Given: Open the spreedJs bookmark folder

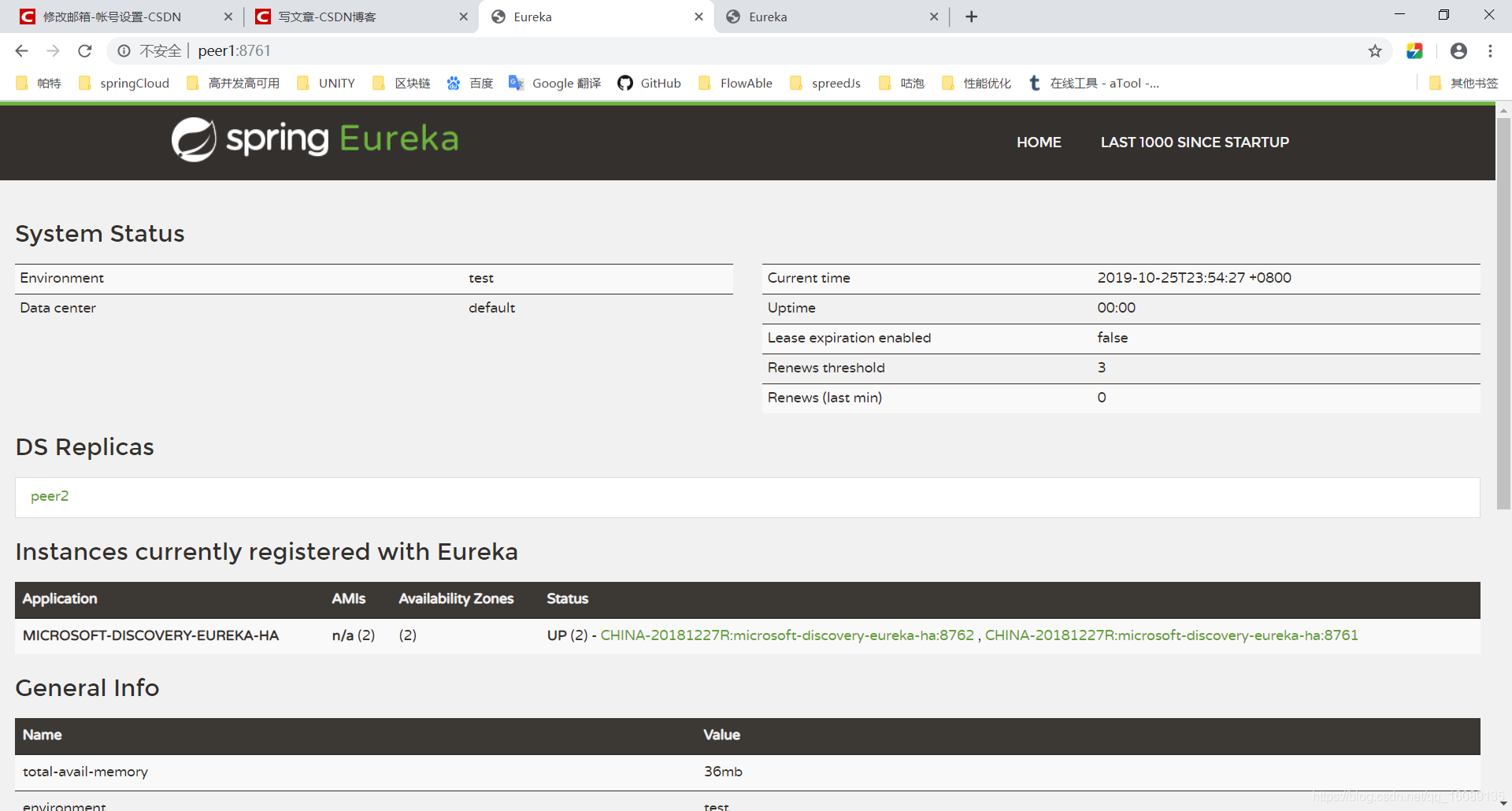Looking at the screenshot, I should coord(825,83).
